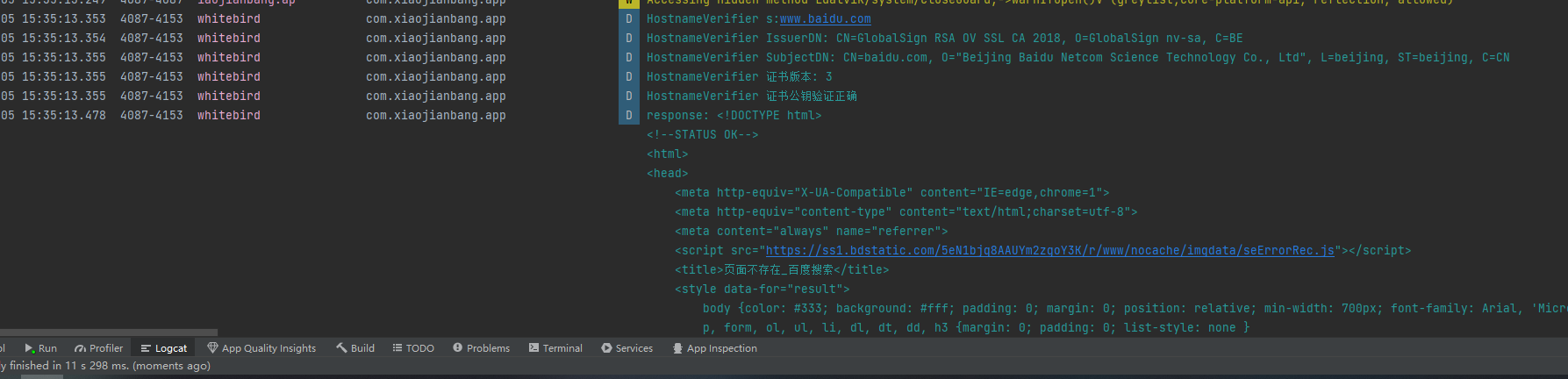Screen dimensions: 1568x379
Task: Click the 'whitebird' tag in the 15:35:13.478 row
Action: pyautogui.click(x=229, y=115)
